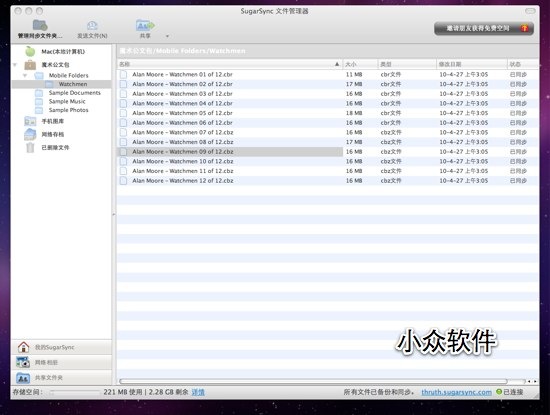
Task: Click file icon of Watchmen 04 of 12.cbr
Action: (123, 103)
